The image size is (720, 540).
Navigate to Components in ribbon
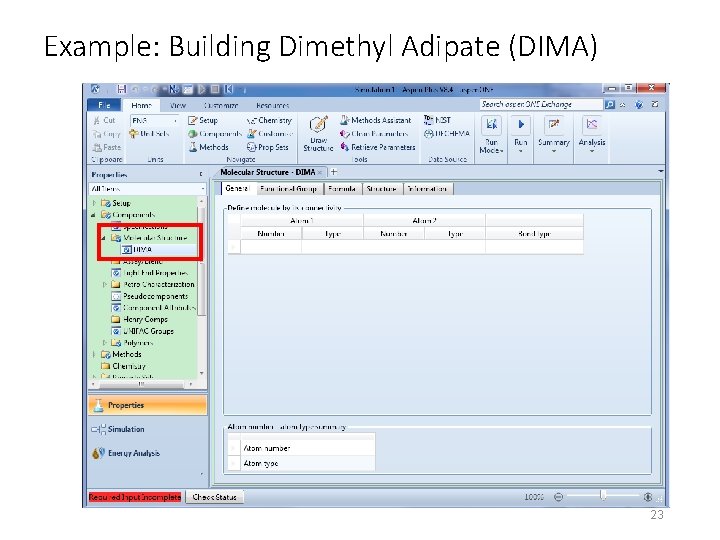coord(214,134)
